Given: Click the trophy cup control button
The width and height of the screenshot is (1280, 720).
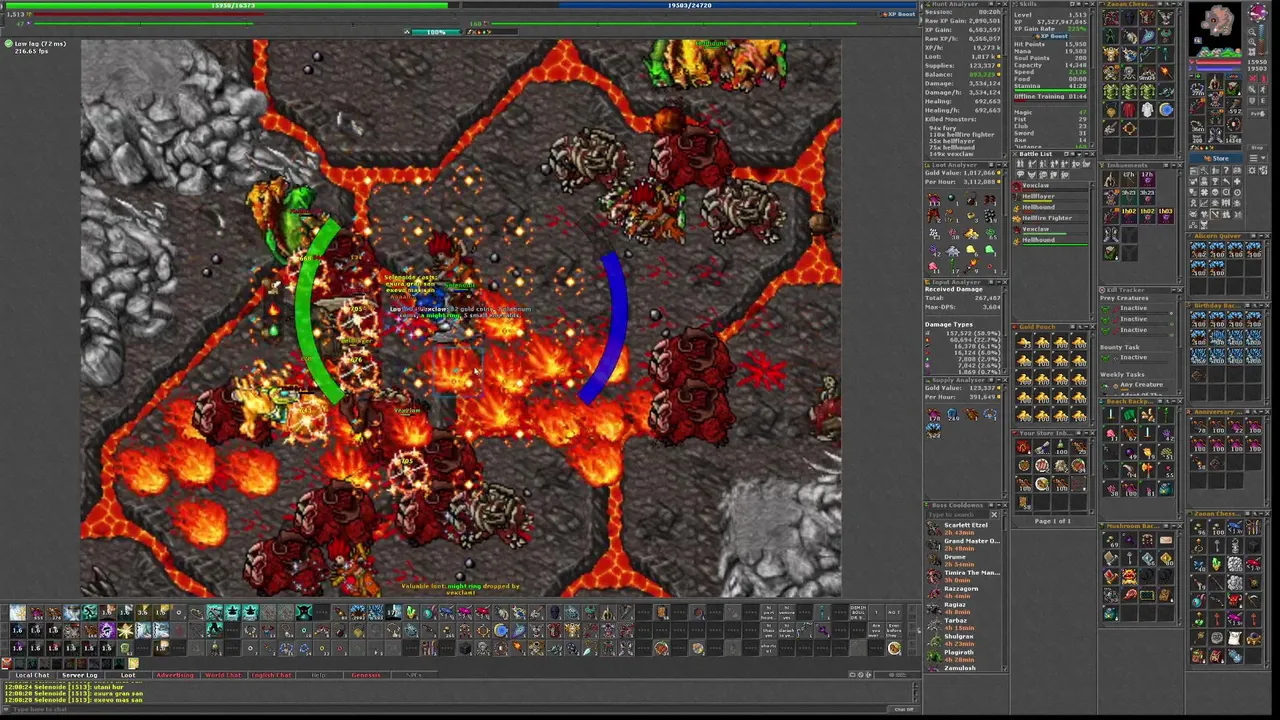Looking at the screenshot, I should click(1215, 182).
